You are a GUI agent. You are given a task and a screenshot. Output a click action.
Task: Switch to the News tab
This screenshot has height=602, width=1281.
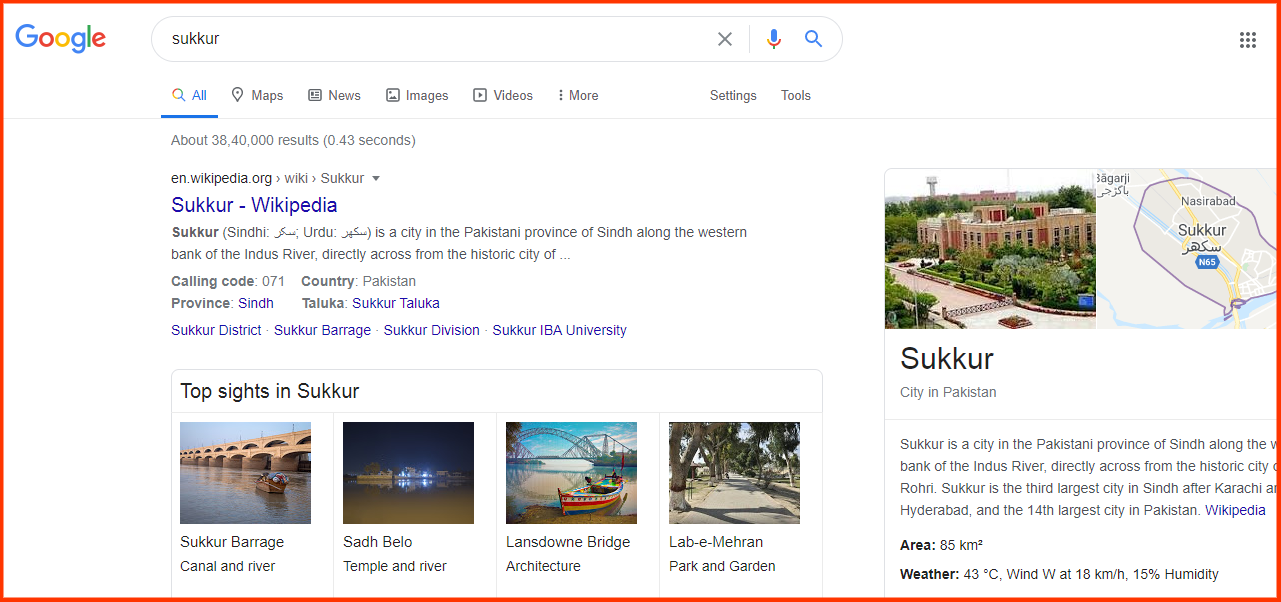334,96
